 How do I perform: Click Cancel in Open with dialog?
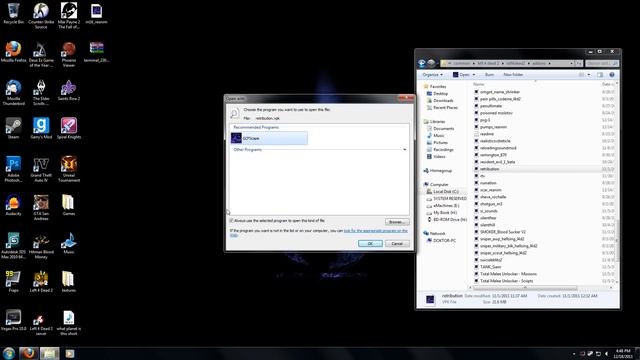coord(397,243)
